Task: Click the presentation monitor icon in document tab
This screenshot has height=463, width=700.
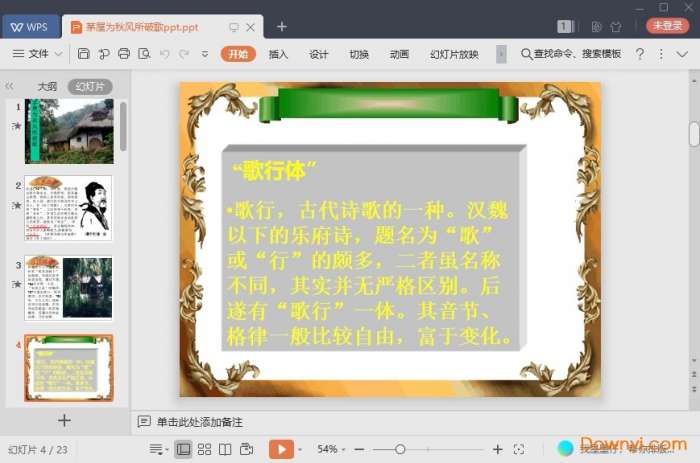Action: pyautogui.click(x=233, y=27)
